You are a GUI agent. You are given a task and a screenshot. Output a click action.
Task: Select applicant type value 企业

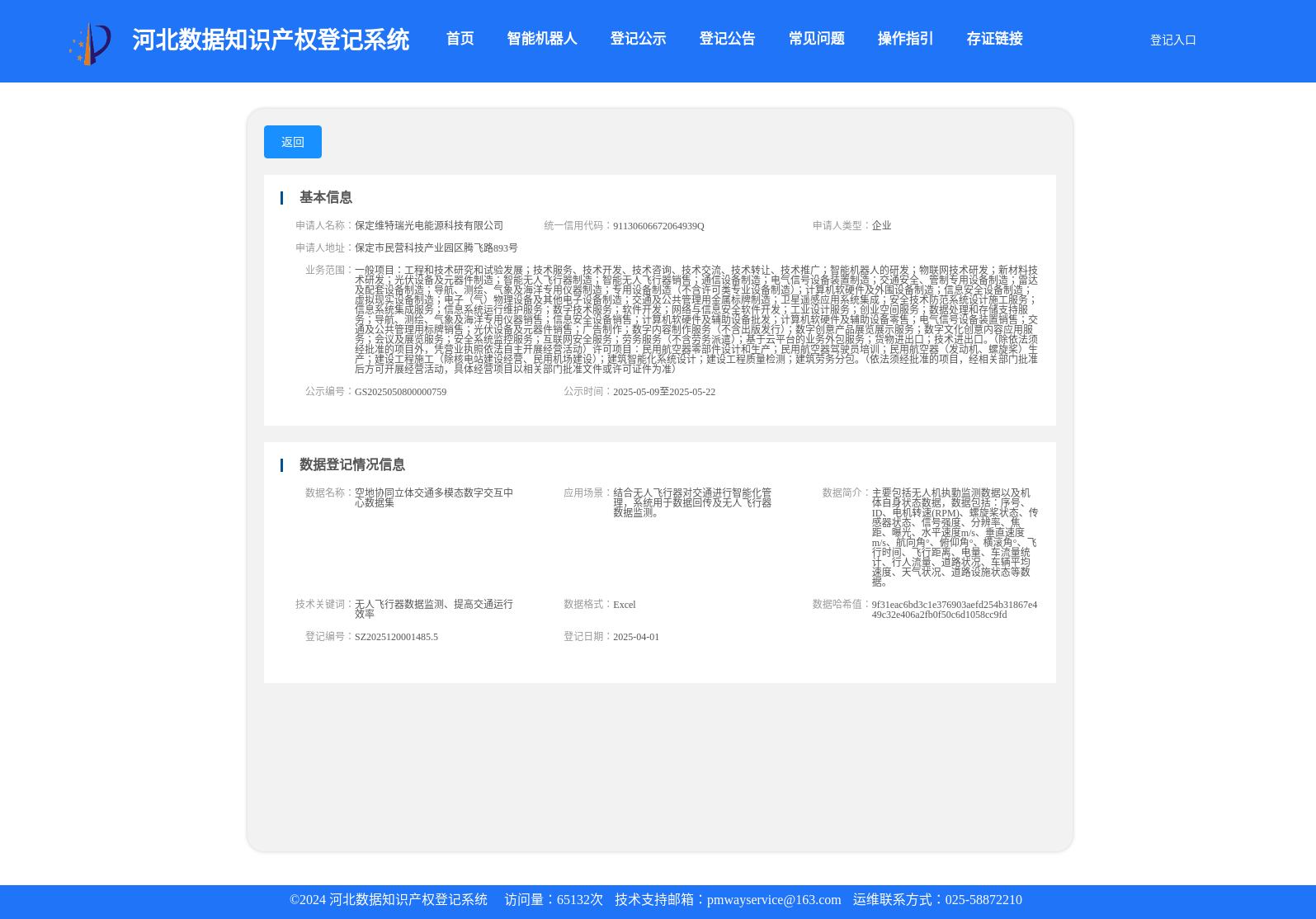pyautogui.click(x=881, y=226)
